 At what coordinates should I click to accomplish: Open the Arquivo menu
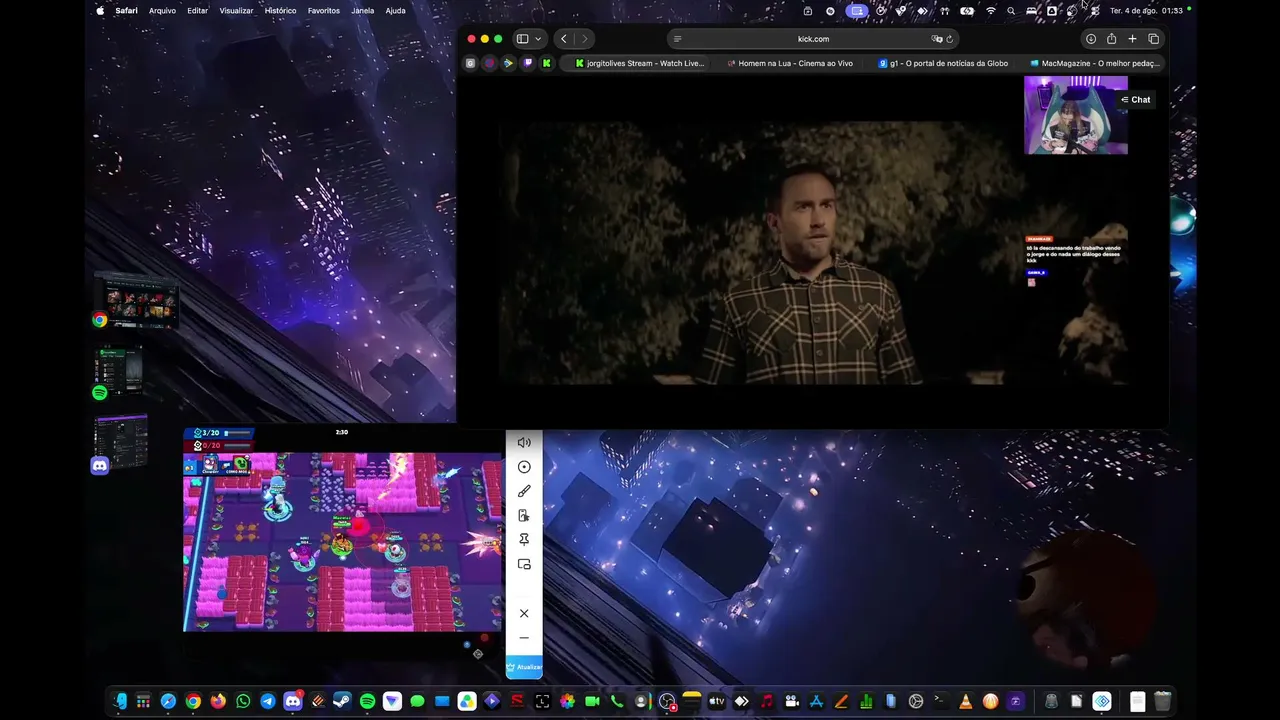tap(162, 10)
